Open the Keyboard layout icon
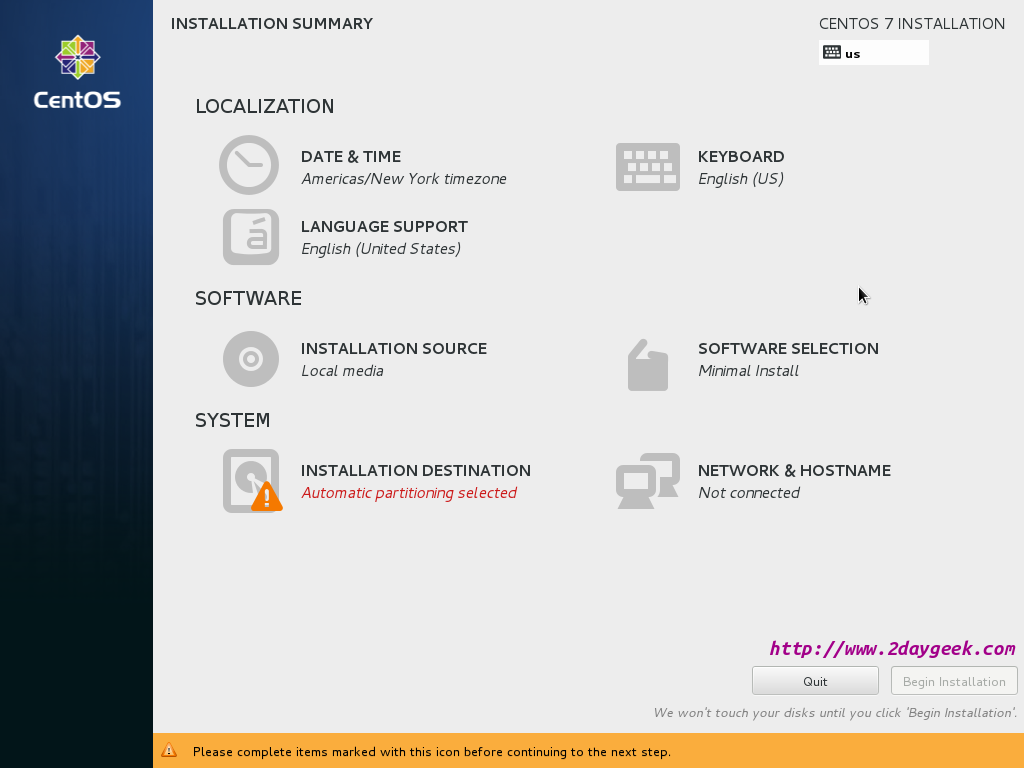 click(648, 167)
